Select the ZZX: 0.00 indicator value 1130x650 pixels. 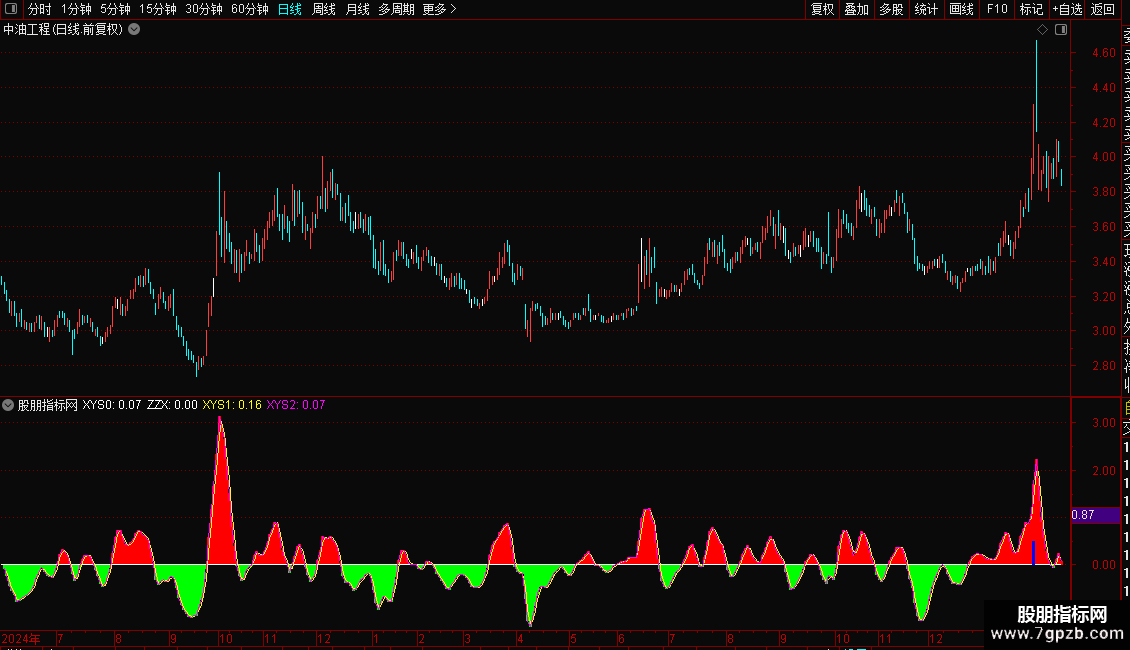(172, 405)
